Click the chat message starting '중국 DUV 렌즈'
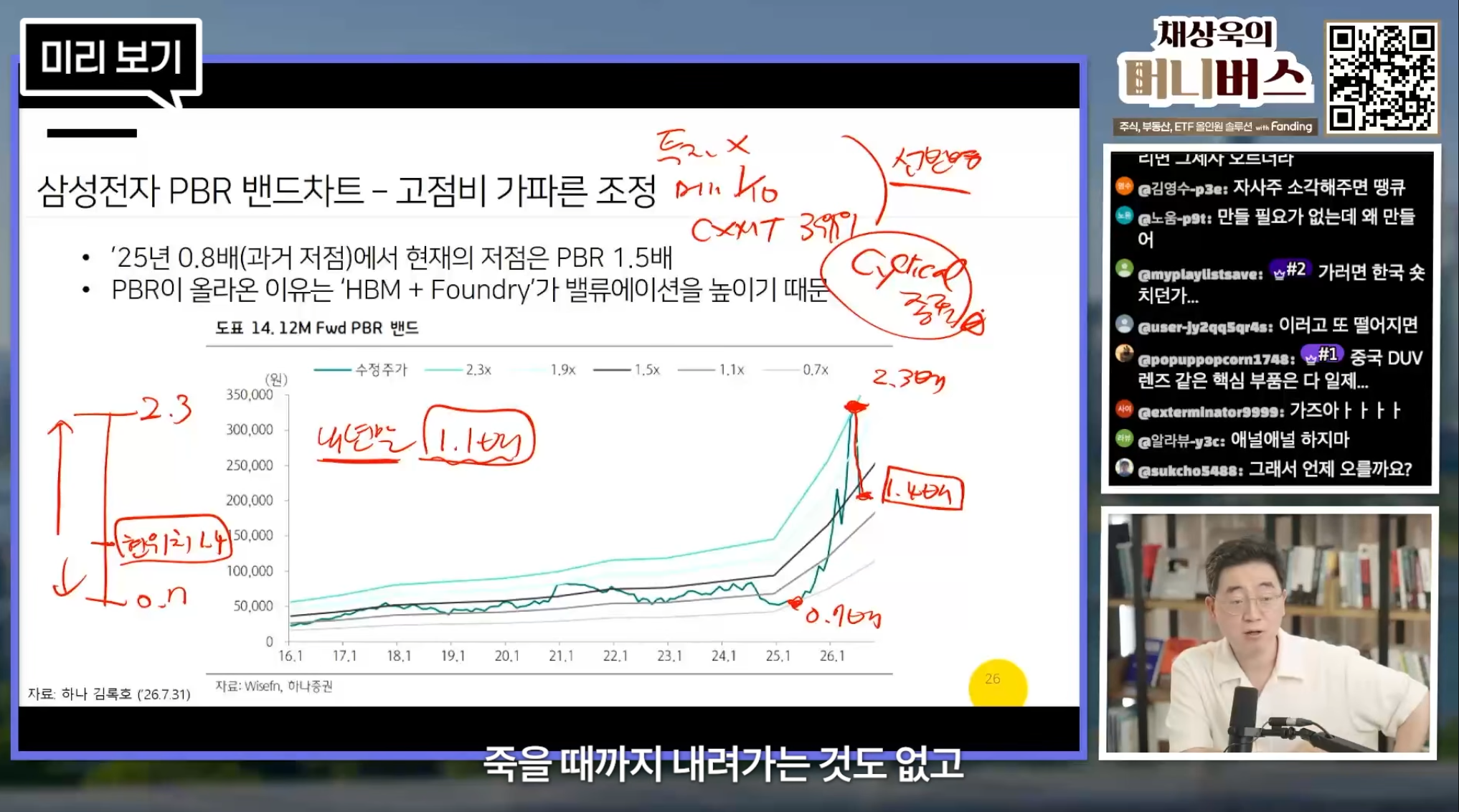The width and height of the screenshot is (1459, 812). (x=1280, y=369)
